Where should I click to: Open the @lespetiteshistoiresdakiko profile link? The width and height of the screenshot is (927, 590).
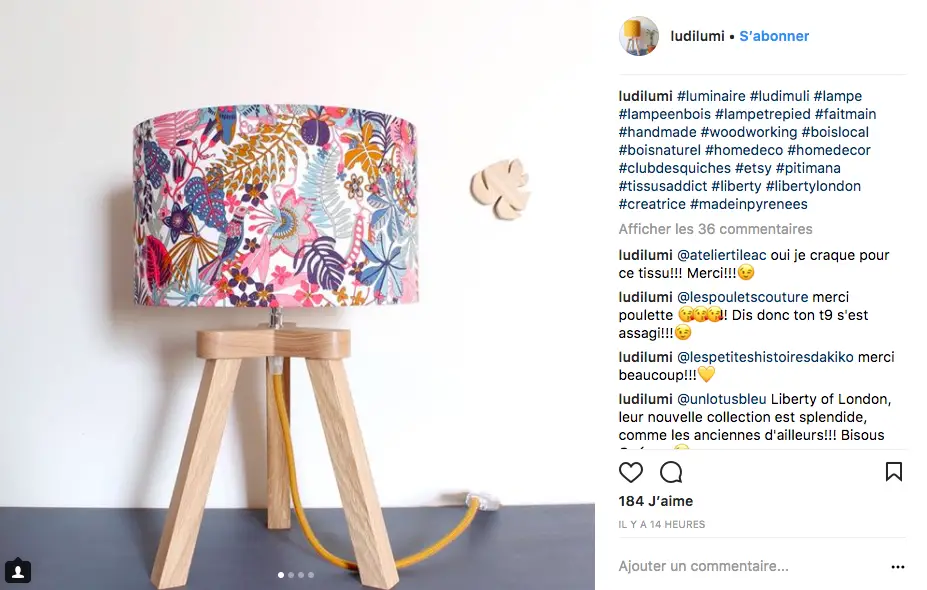765,357
